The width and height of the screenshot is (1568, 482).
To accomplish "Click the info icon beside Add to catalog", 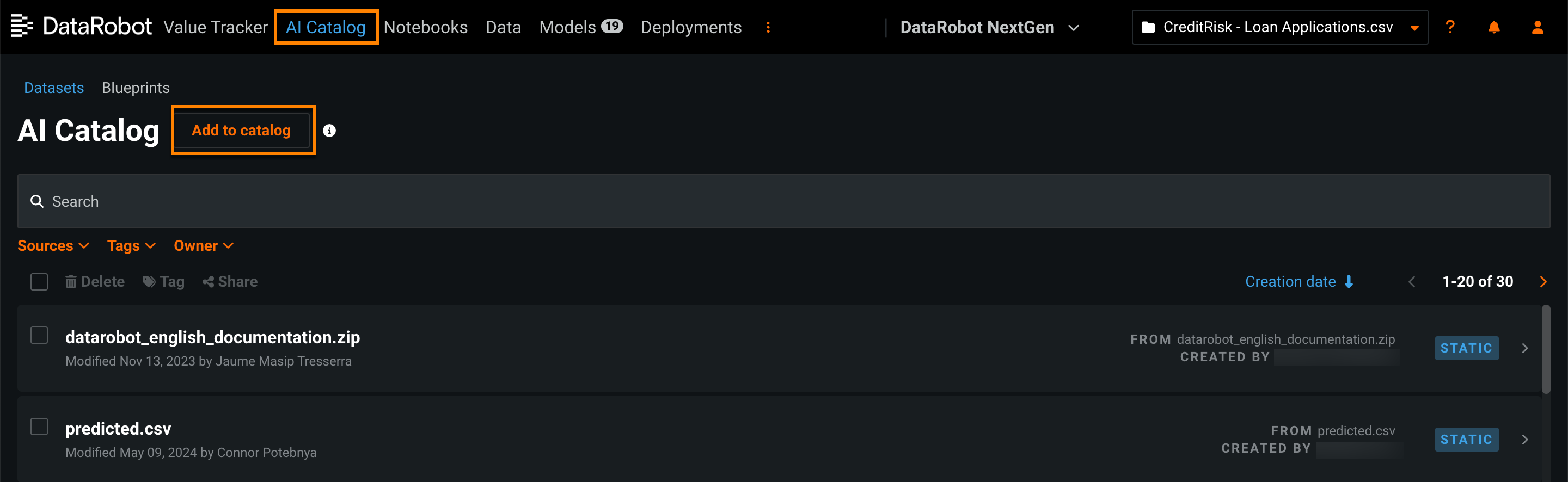I will pyautogui.click(x=329, y=131).
